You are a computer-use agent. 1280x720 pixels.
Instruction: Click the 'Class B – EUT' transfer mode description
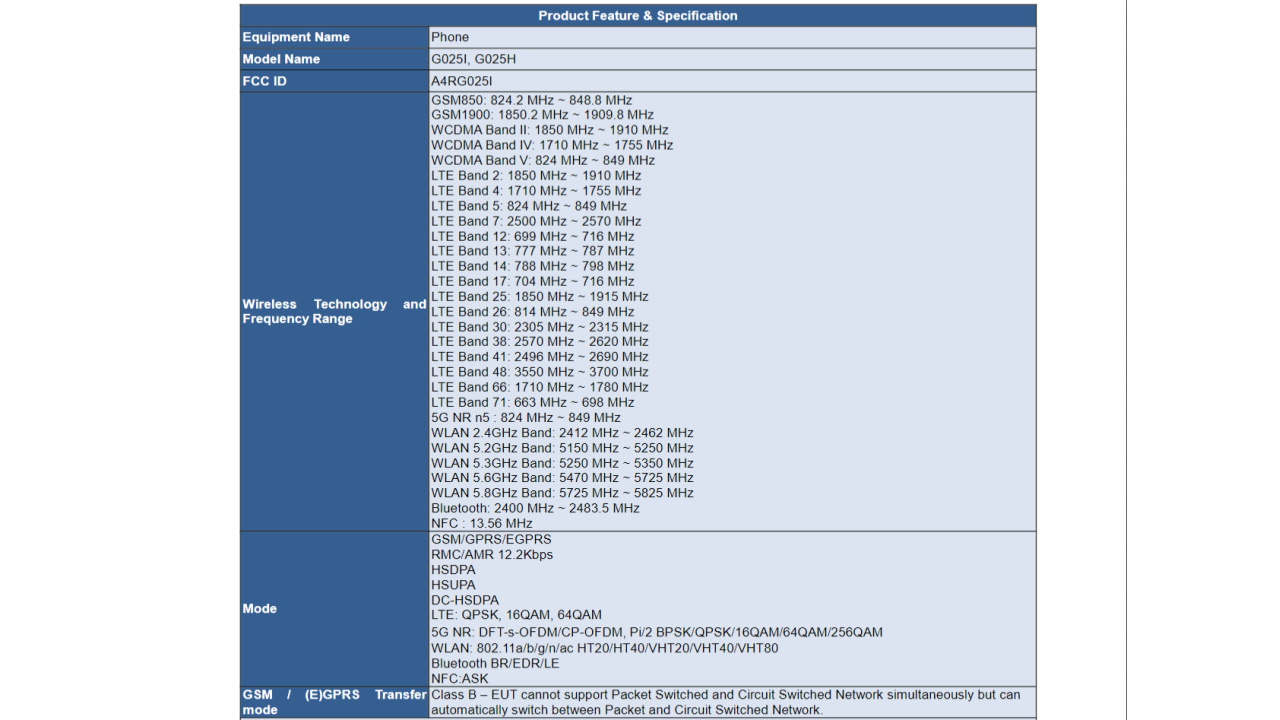726,702
